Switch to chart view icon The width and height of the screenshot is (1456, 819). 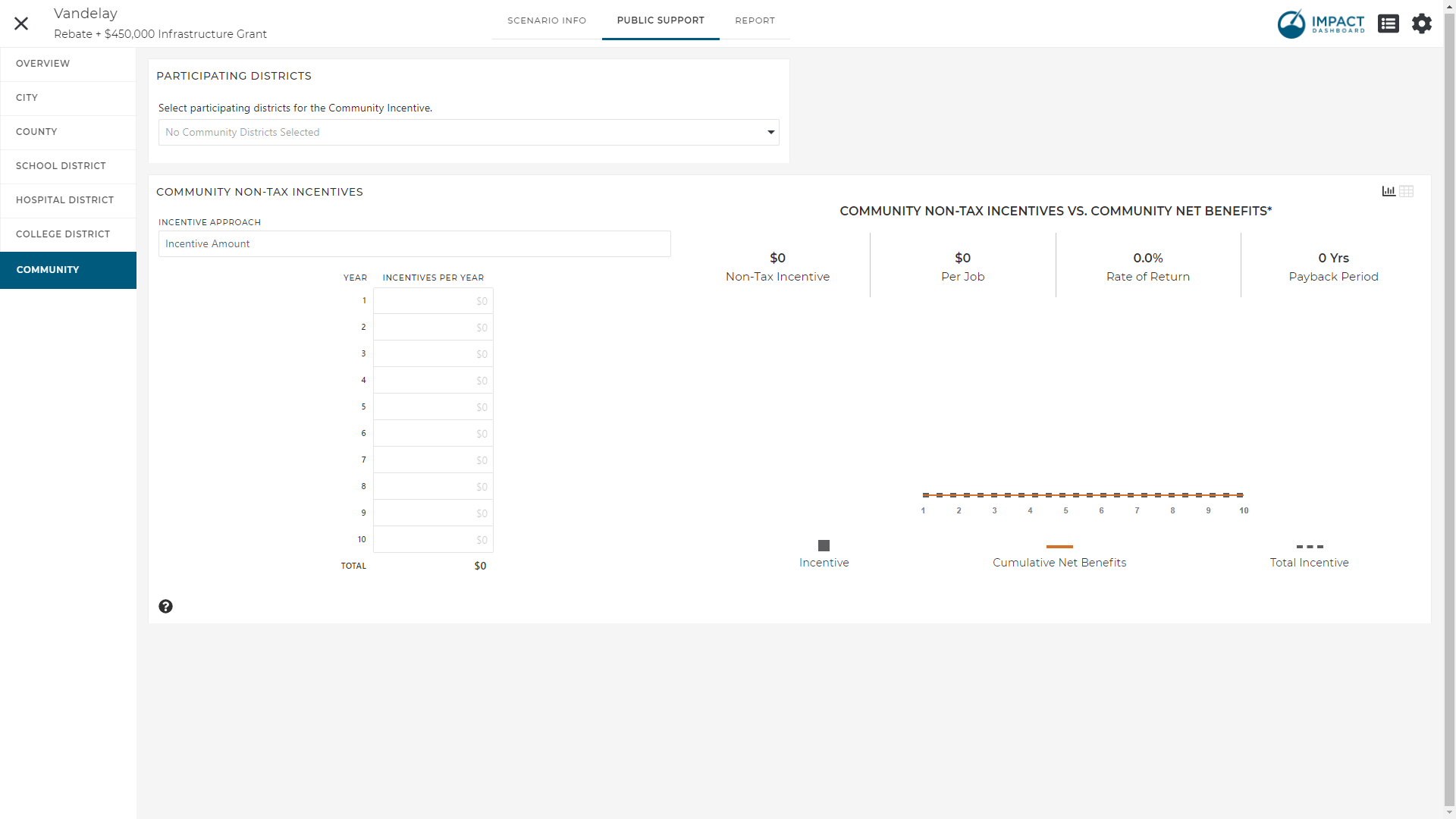(x=1389, y=191)
